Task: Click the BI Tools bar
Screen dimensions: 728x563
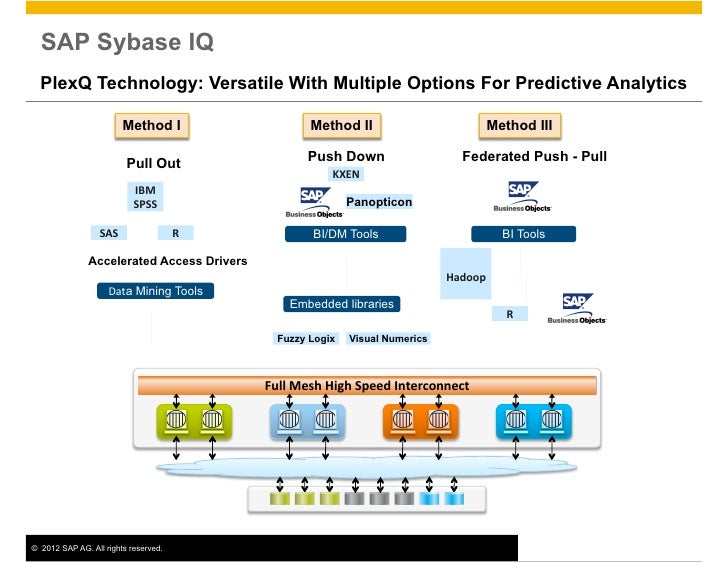Action: pos(523,234)
